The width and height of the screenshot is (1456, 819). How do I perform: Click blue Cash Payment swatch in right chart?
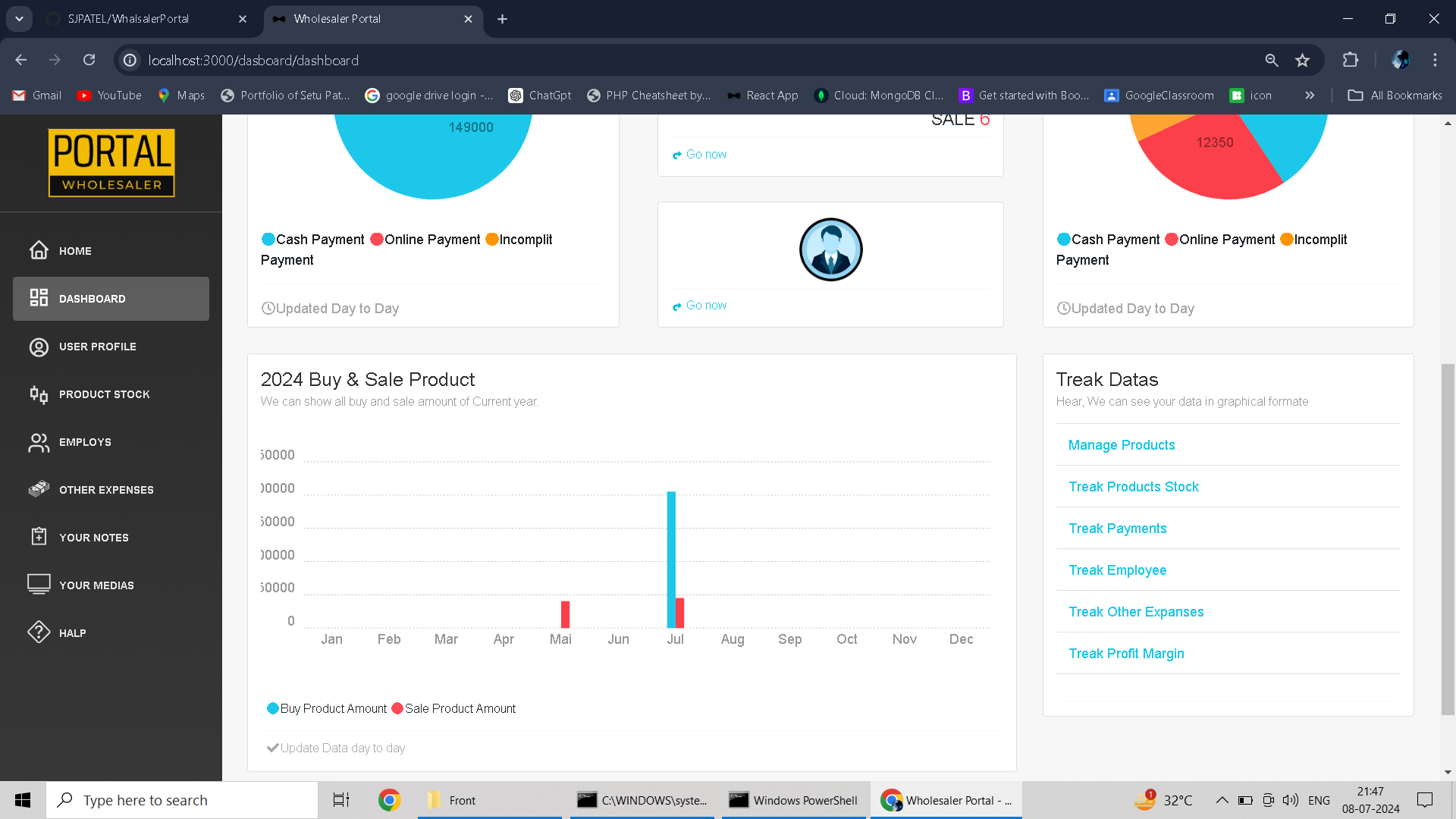tap(1064, 240)
